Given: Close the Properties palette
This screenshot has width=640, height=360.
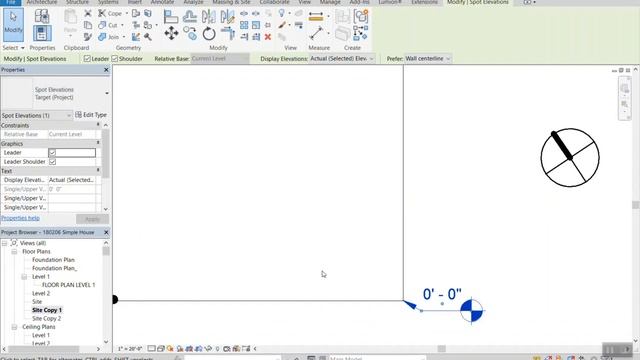Looking at the screenshot, I should pos(106,70).
